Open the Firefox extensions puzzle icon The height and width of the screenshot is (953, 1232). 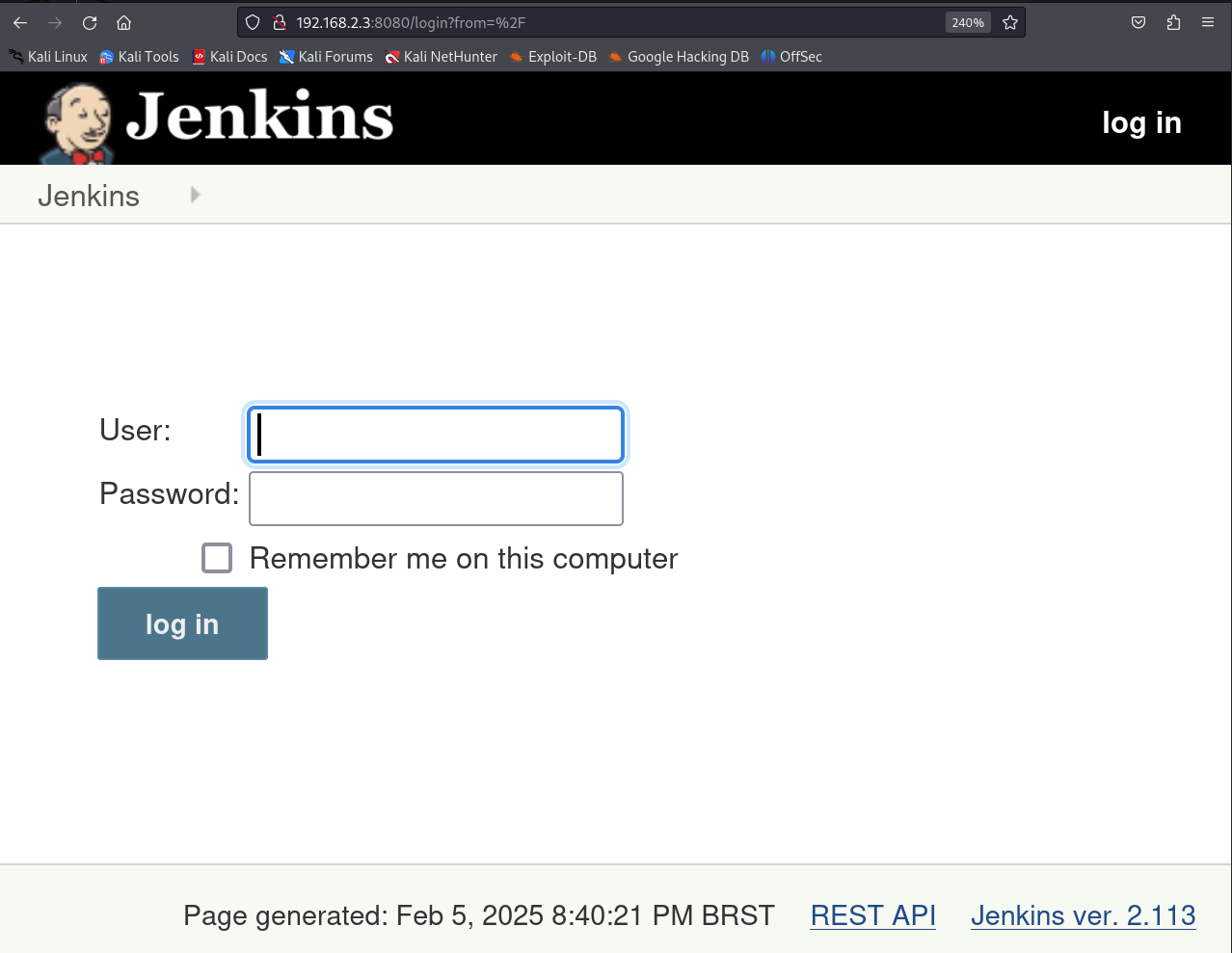[x=1173, y=22]
